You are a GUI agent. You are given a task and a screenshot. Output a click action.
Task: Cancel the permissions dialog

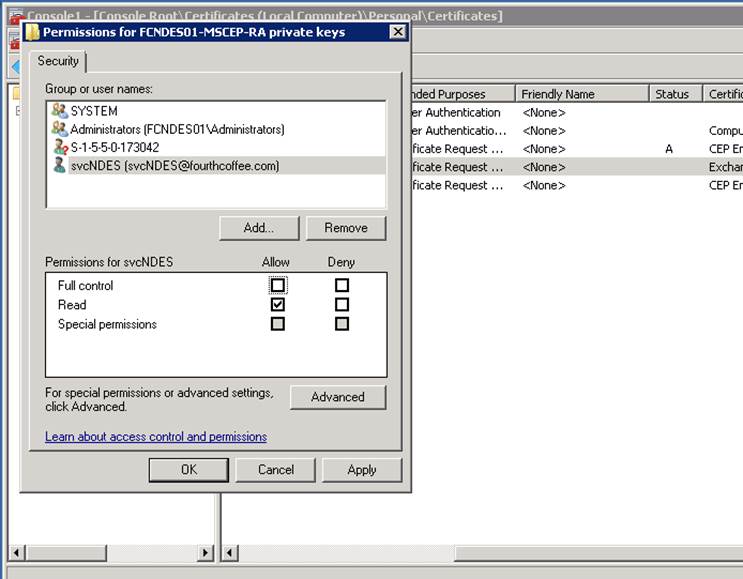click(276, 470)
